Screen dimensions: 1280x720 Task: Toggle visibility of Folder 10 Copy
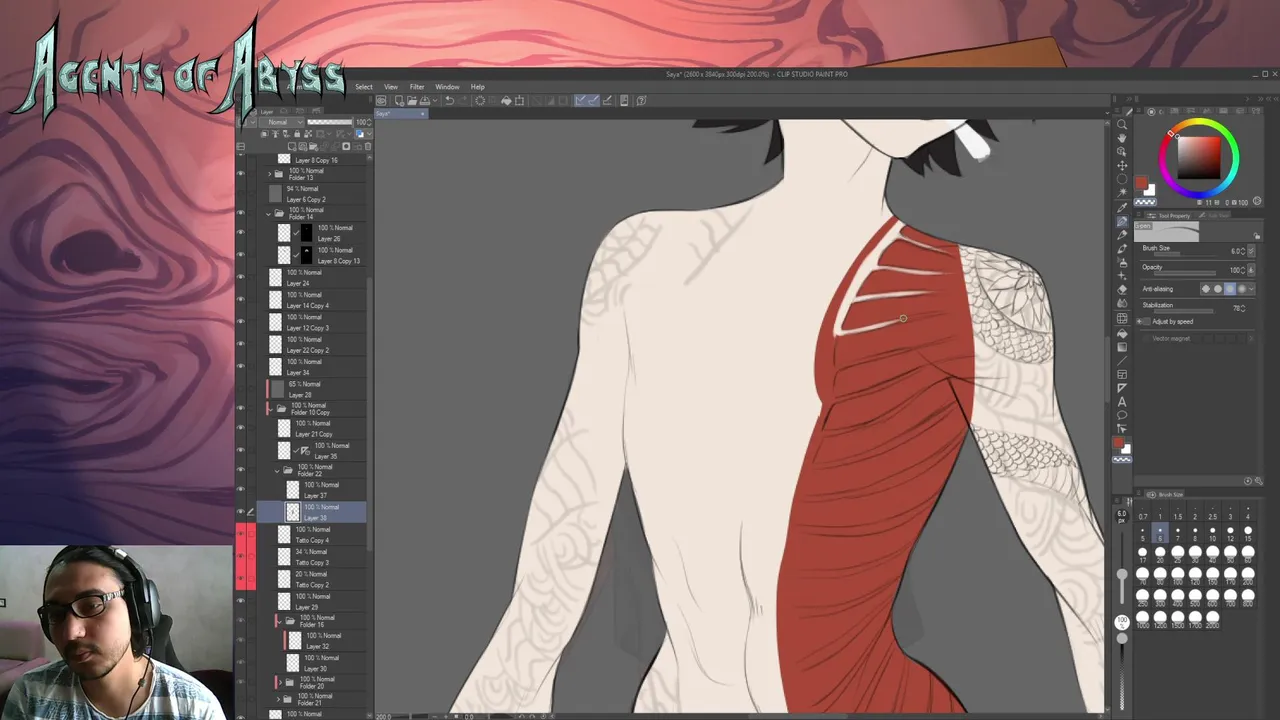pyautogui.click(x=240, y=408)
